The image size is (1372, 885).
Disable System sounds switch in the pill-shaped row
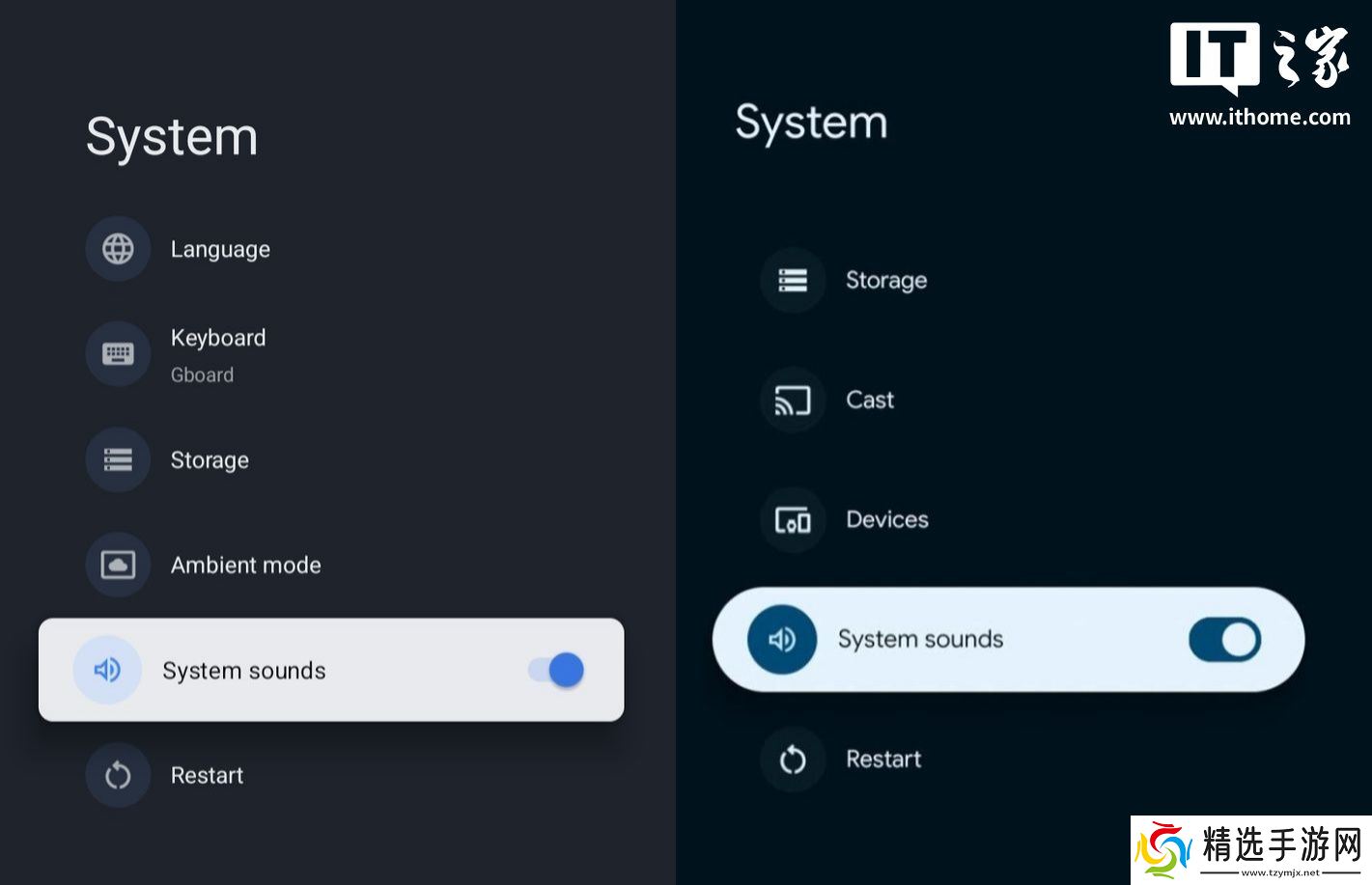tap(1224, 639)
